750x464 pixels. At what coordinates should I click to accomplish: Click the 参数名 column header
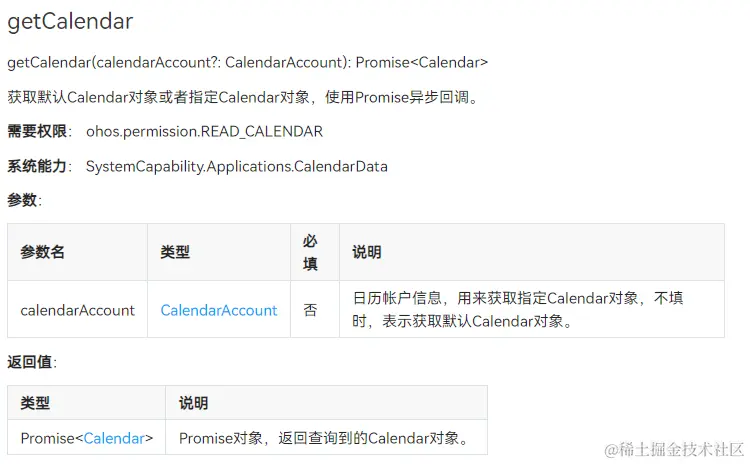tap(43, 252)
